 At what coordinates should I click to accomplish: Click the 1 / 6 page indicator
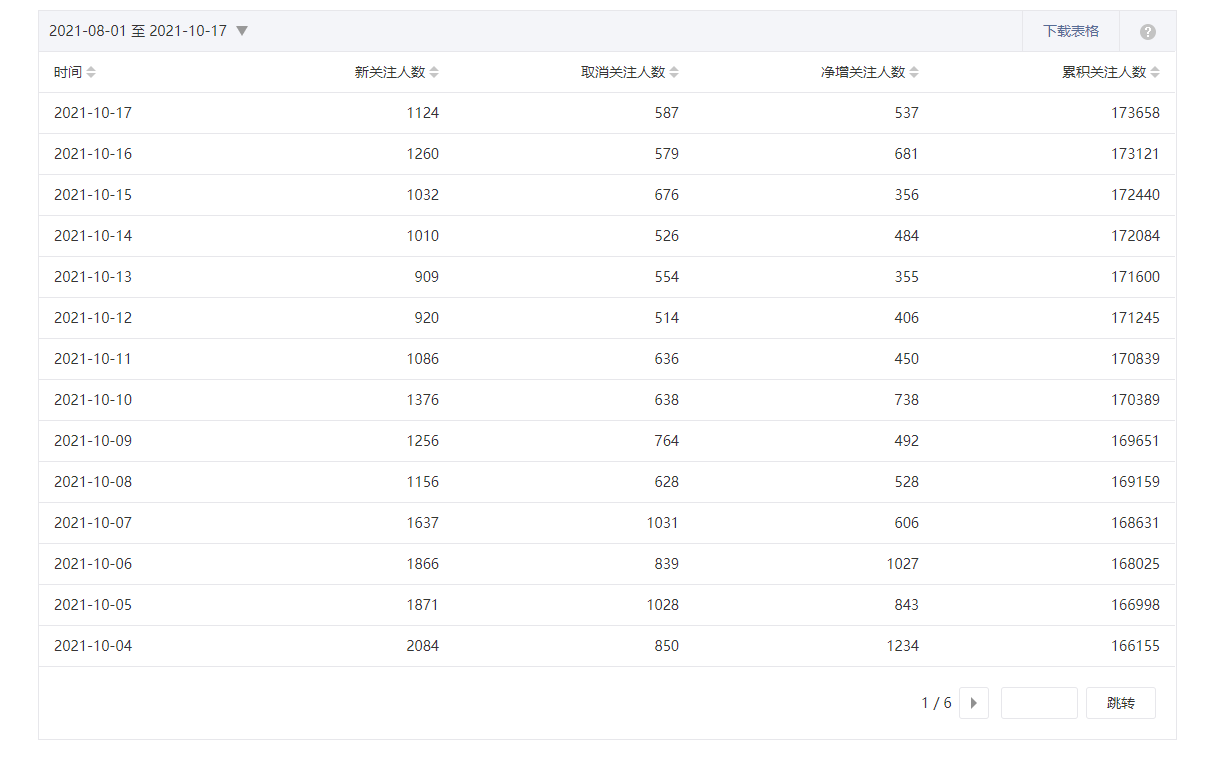pyautogui.click(x=936, y=703)
